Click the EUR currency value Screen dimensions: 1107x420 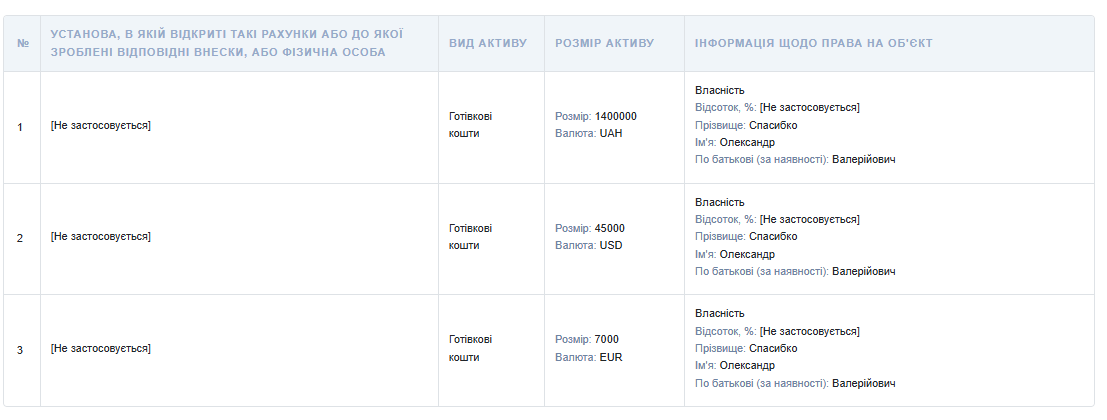[x=611, y=358]
